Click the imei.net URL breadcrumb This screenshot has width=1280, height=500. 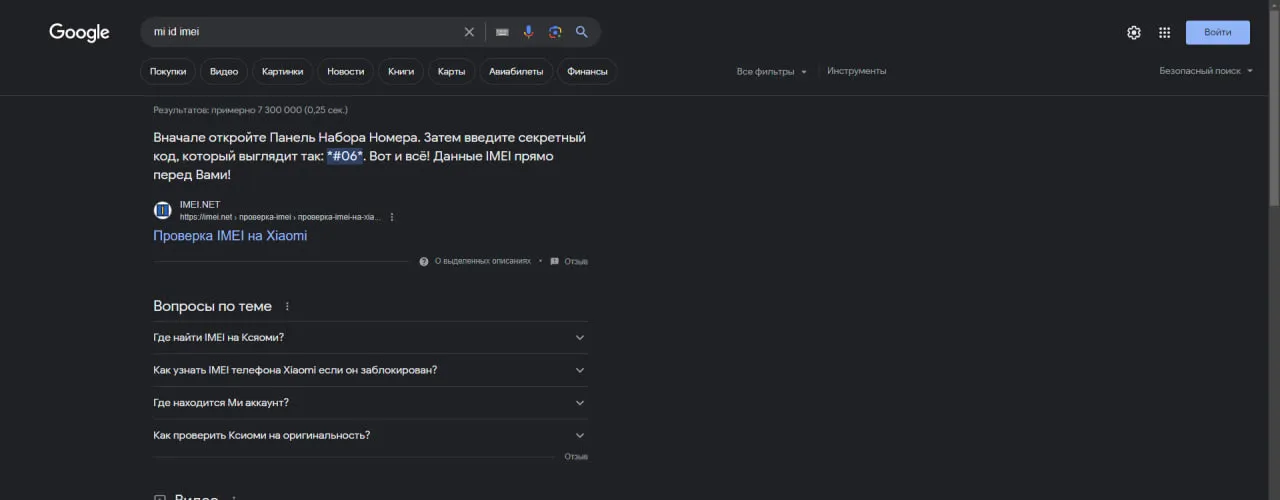[x=281, y=217]
